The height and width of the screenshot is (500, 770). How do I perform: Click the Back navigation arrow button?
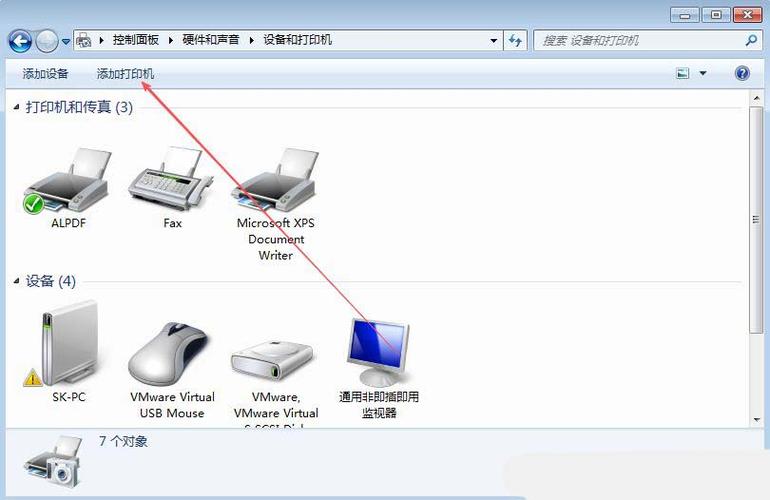(20, 41)
